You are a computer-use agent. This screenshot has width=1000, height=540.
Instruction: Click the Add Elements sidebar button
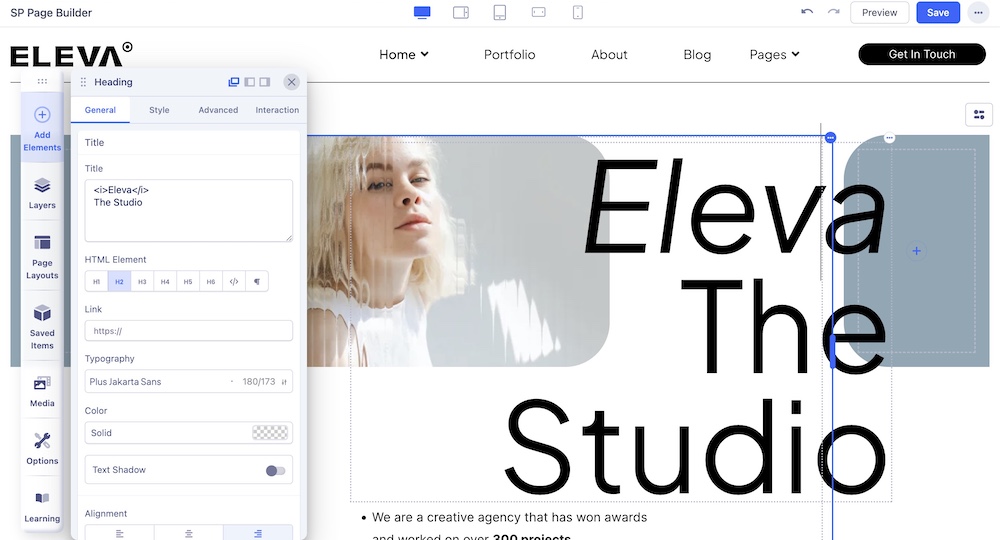tap(42, 128)
